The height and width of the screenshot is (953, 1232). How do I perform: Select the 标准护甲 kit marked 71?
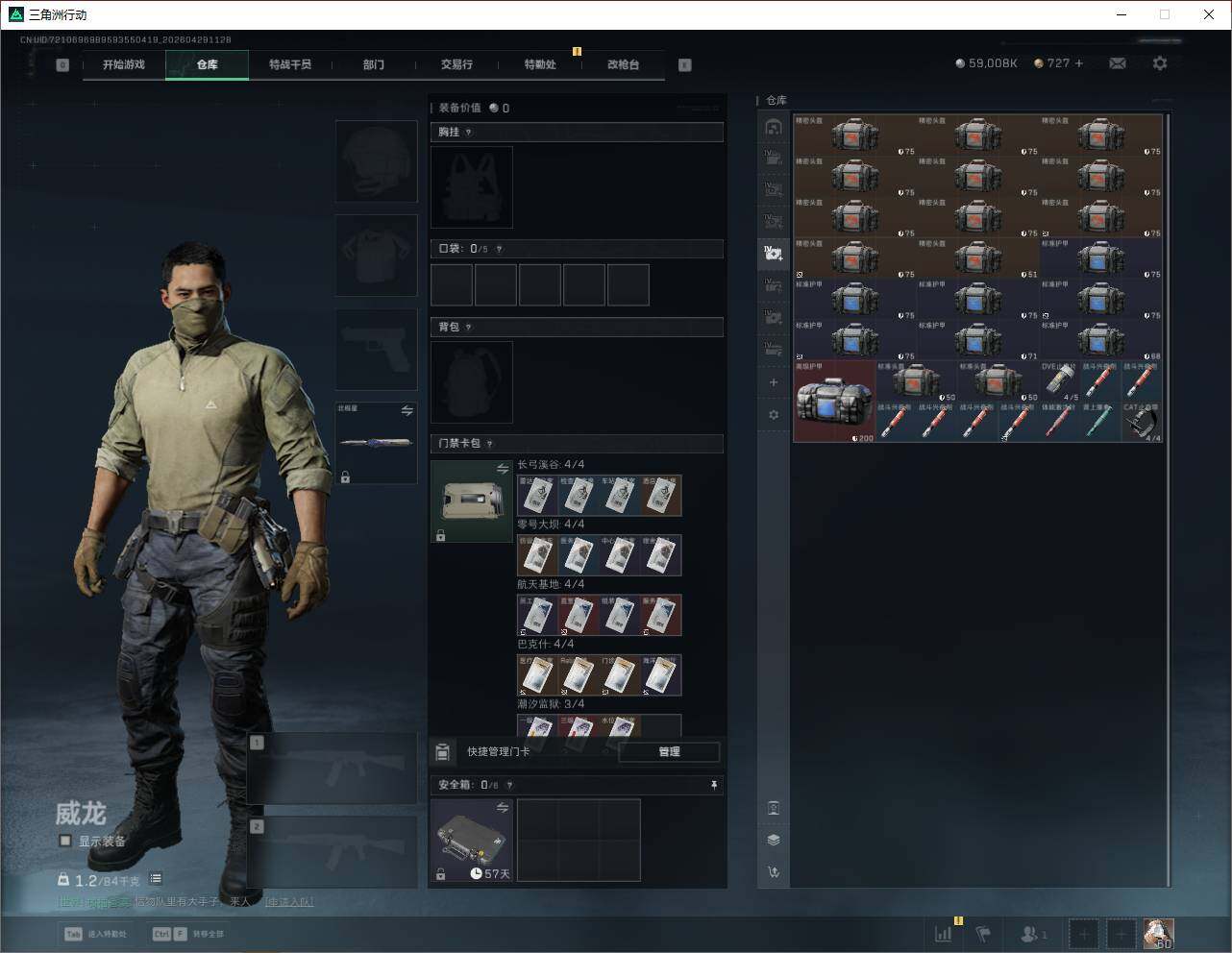978,340
